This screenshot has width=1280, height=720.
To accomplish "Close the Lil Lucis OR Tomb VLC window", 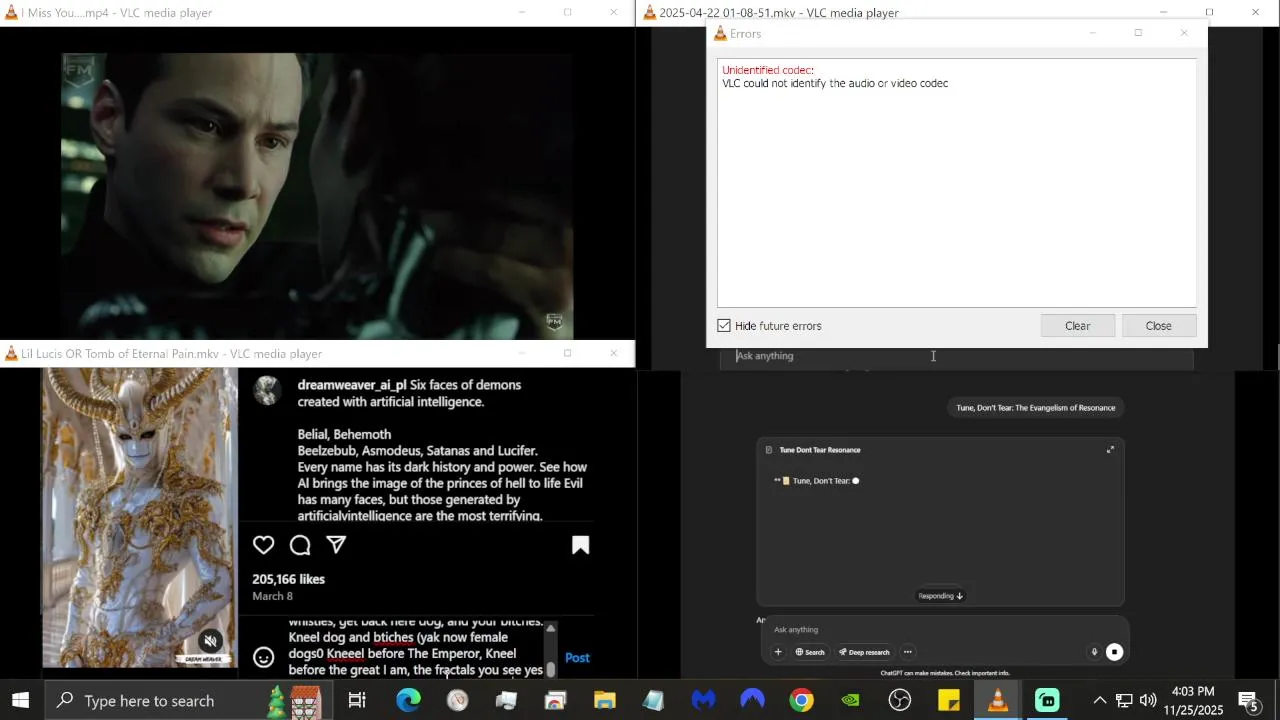I will pyautogui.click(x=614, y=353).
